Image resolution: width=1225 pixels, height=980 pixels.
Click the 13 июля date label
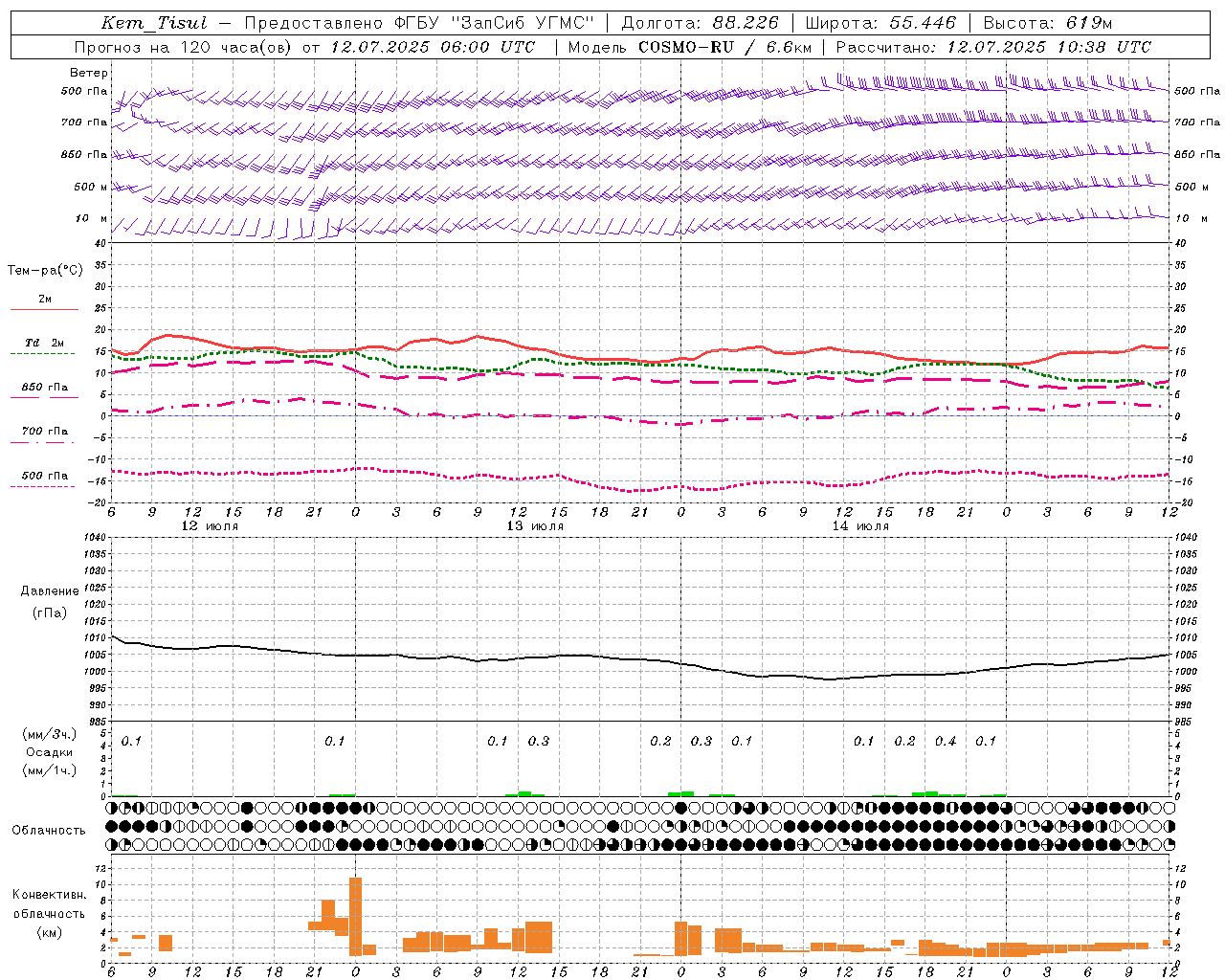point(535,526)
